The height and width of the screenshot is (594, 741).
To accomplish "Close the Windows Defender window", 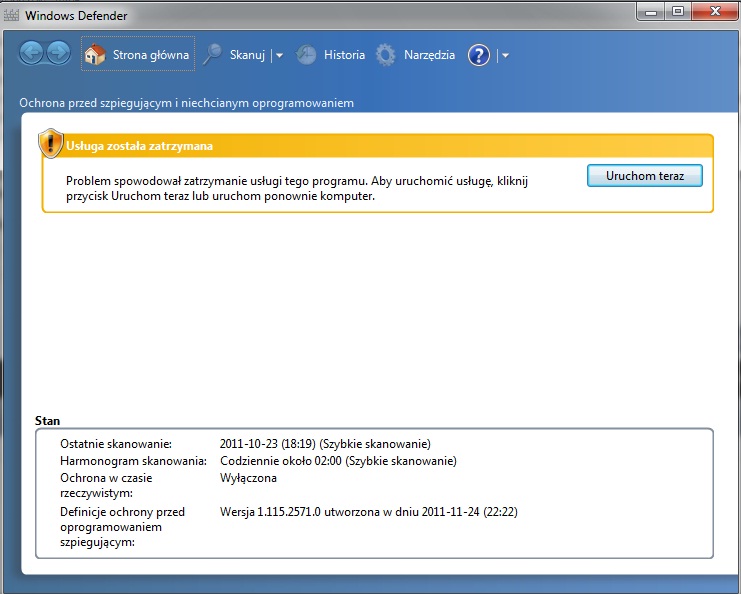I will (715, 12).
